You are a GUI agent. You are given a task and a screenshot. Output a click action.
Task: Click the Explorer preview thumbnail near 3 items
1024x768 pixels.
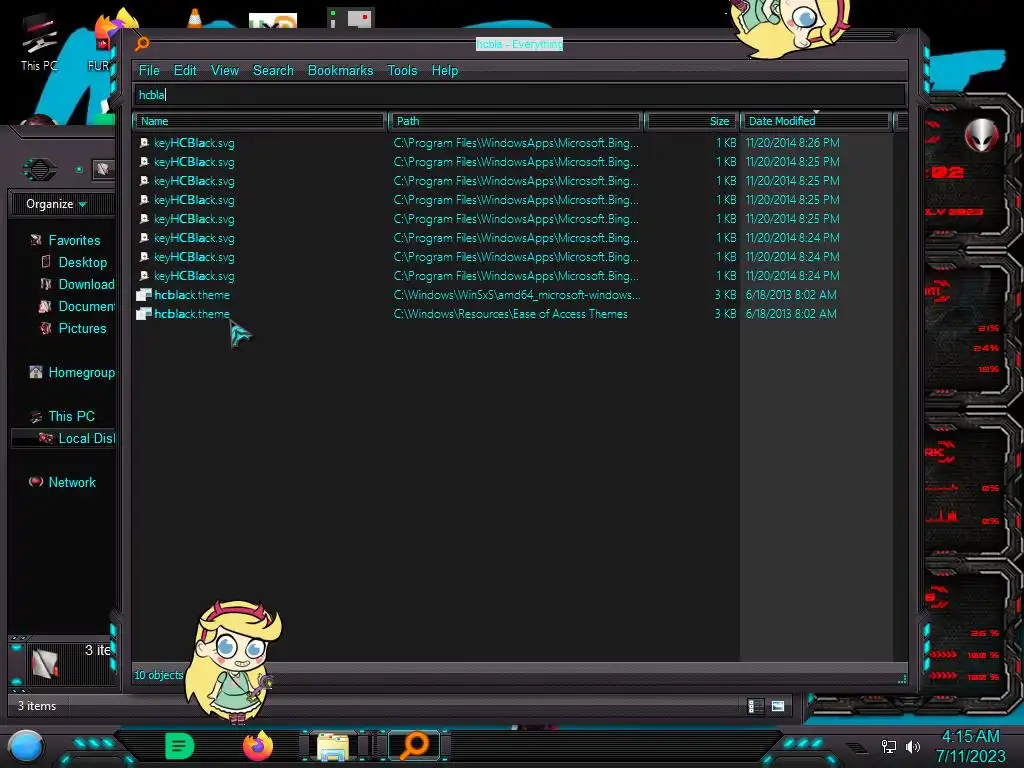click(45, 664)
